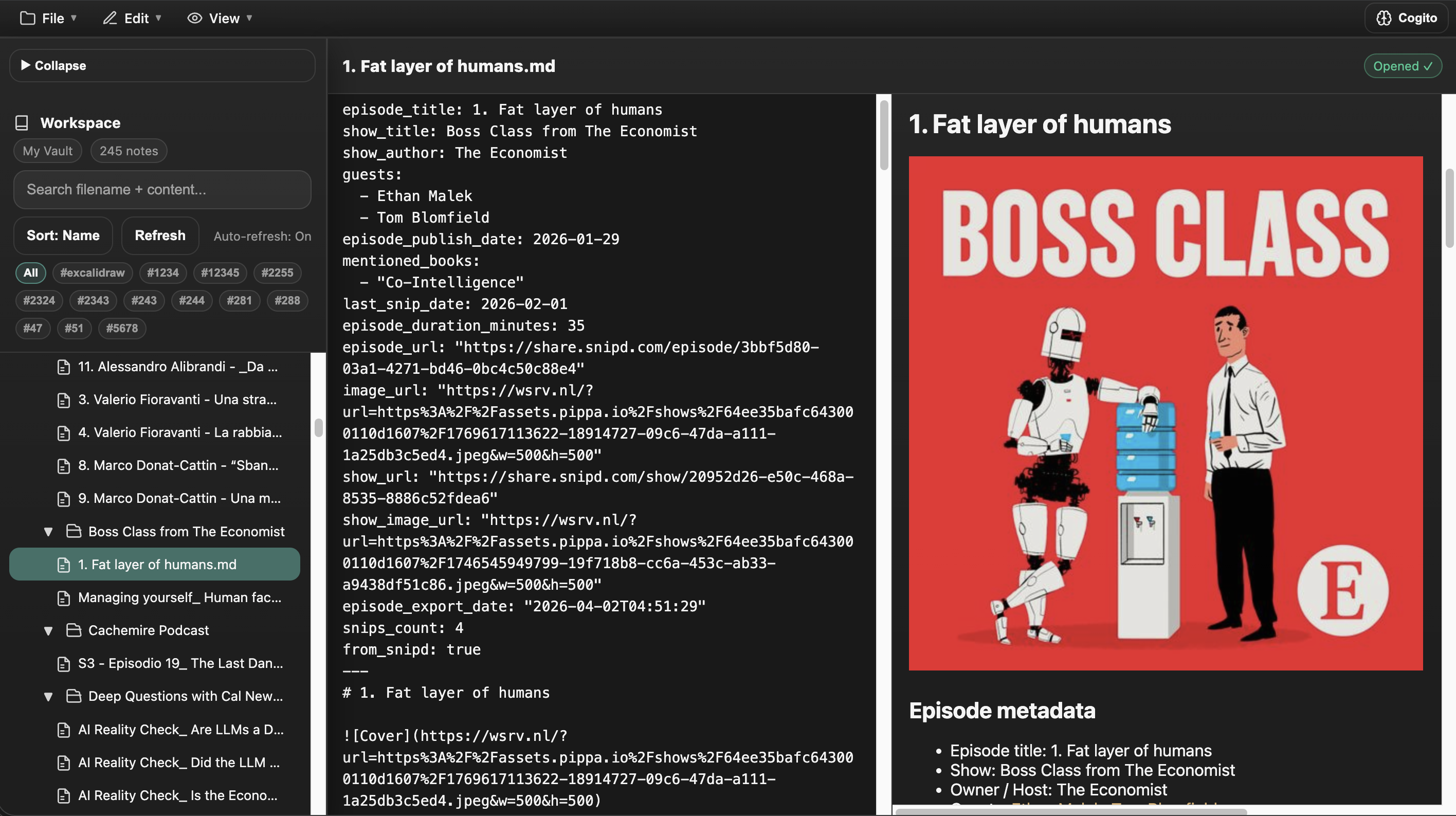Click the Edit pencil icon
This screenshot has height=816, width=1456.
(110, 18)
